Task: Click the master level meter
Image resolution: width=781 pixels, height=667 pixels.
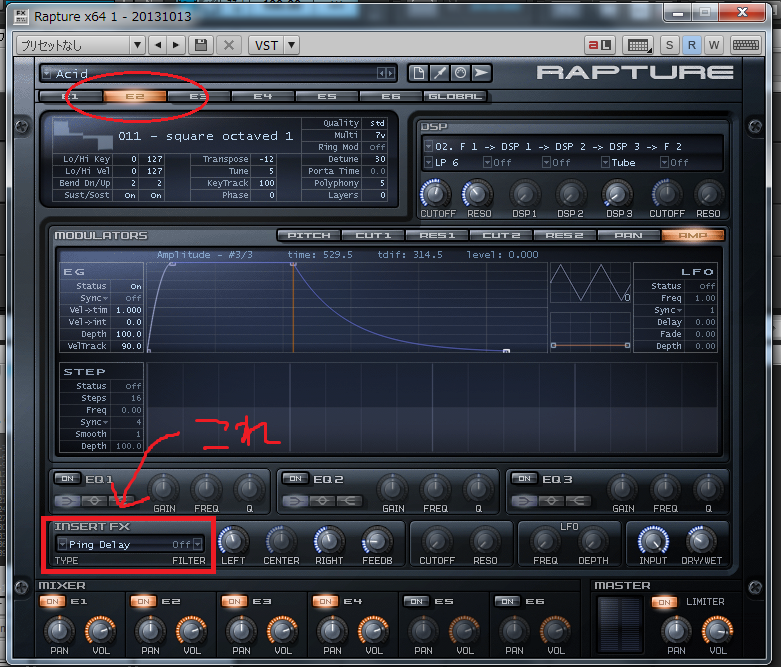Action: (620, 624)
